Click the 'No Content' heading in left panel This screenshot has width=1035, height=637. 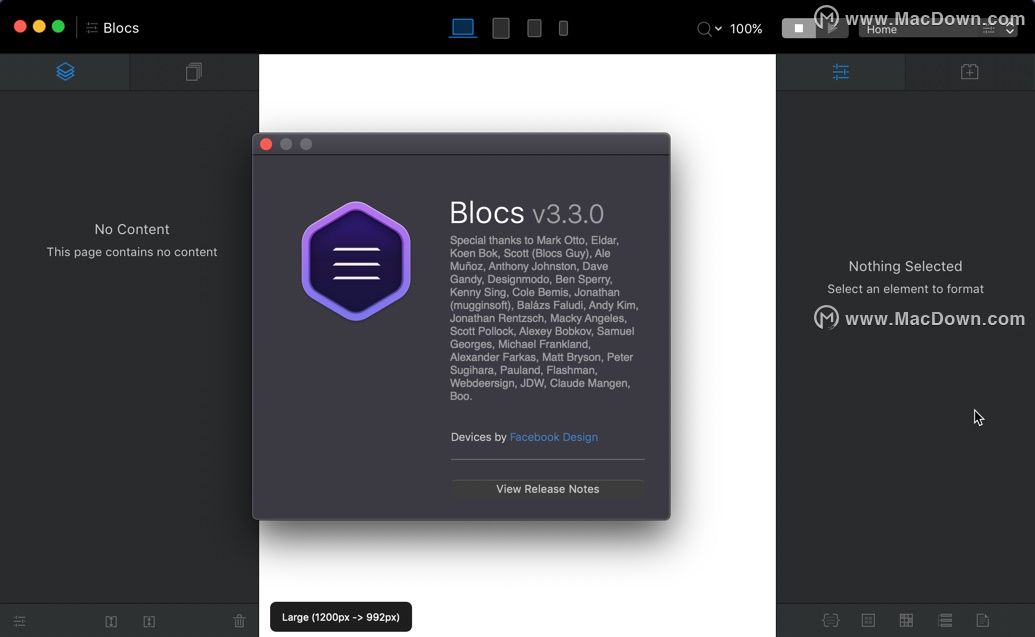point(132,229)
